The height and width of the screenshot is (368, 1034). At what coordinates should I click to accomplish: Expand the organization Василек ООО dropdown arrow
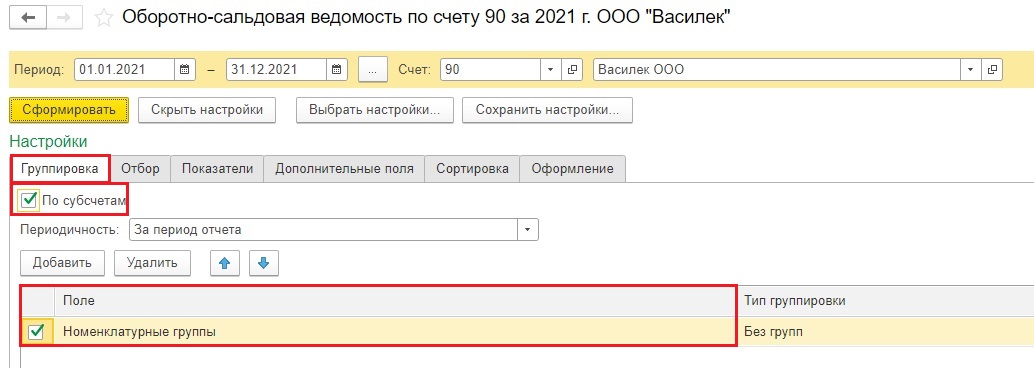[971, 69]
